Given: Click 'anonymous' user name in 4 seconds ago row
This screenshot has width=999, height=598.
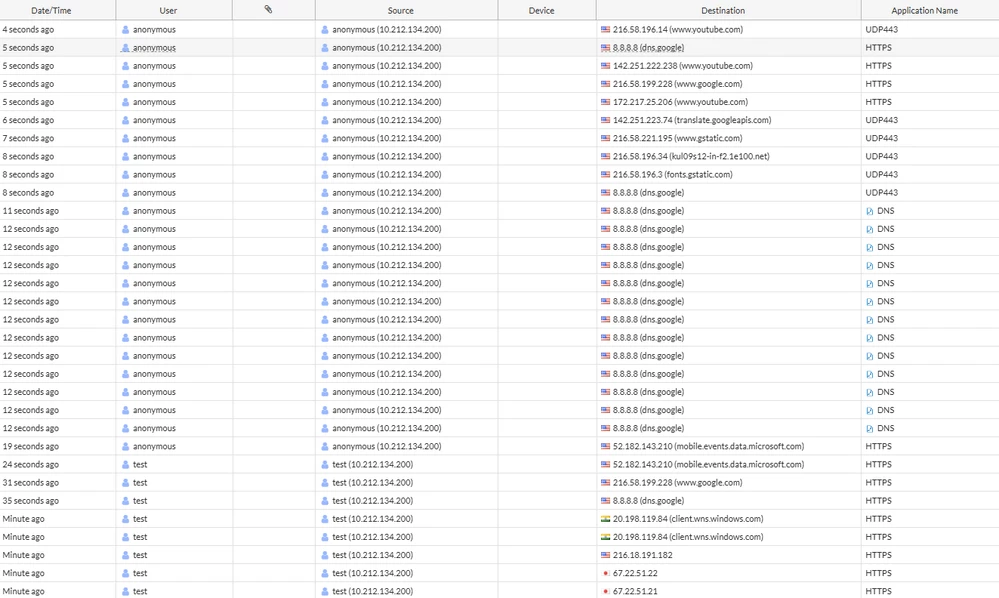Looking at the screenshot, I should coord(154,29).
